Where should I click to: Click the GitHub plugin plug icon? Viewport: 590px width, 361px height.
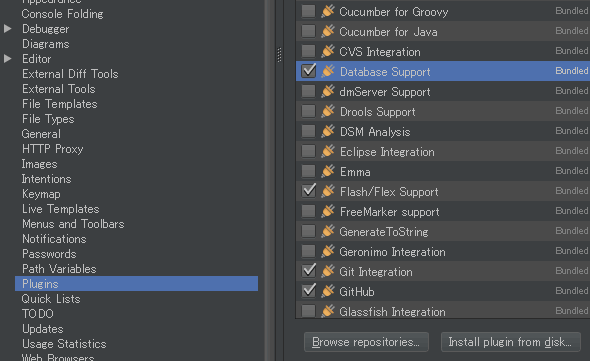click(x=328, y=291)
